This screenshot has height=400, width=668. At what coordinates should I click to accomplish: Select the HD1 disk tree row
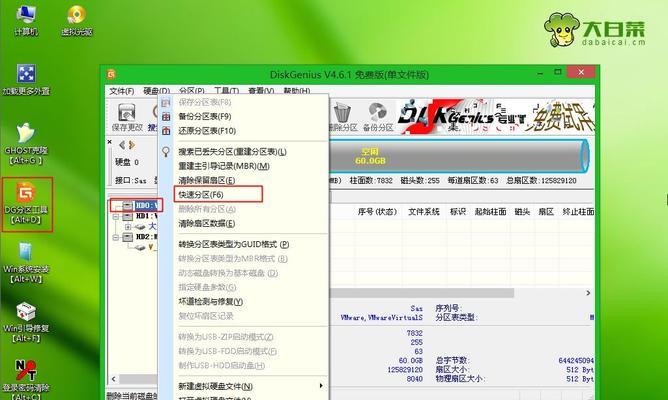[140, 216]
